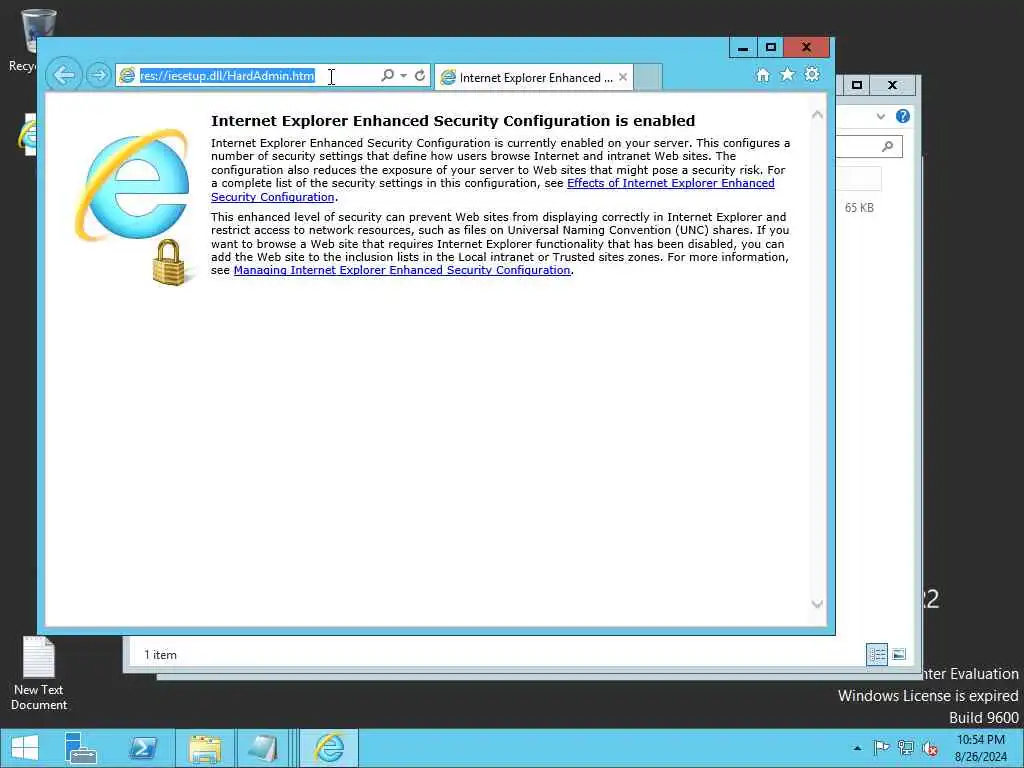The height and width of the screenshot is (768, 1024).
Task: Open Managing Internet Explorer Enhanced Security Configuration link
Action: pos(402,270)
